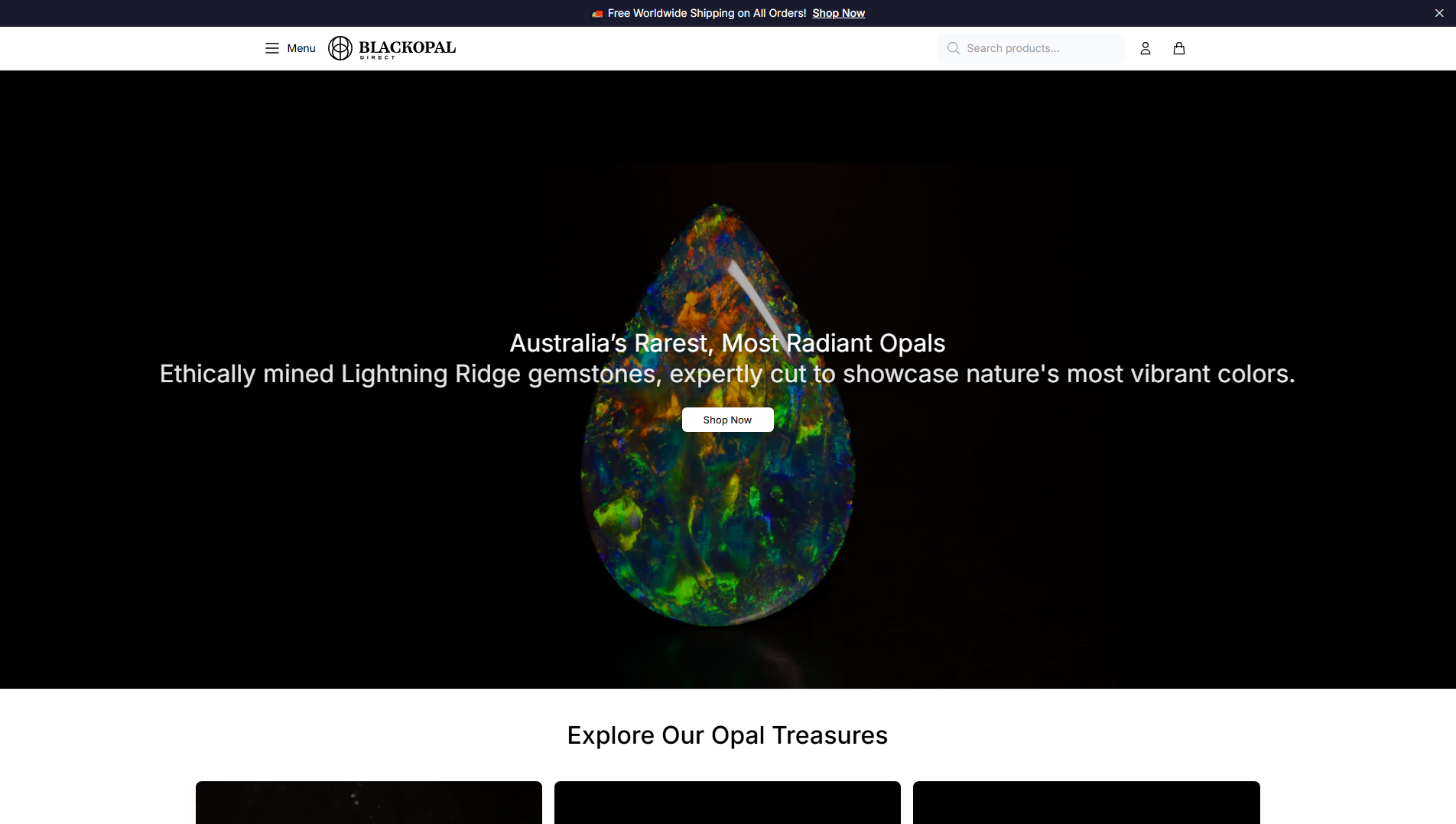
Task: Click the Explore Our Opal Treasures heading
Action: coord(727,735)
